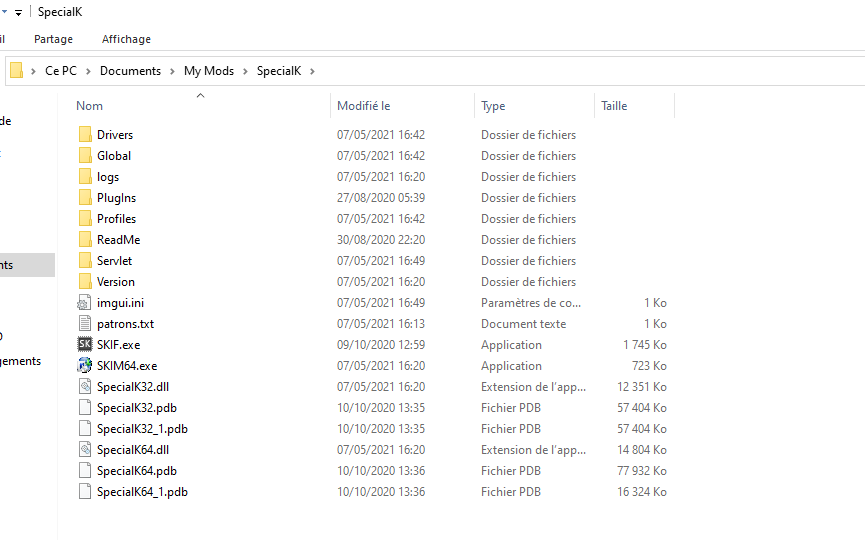Sort by the Modifié le column header
Viewport: 865px width, 540px height.
tap(364, 106)
